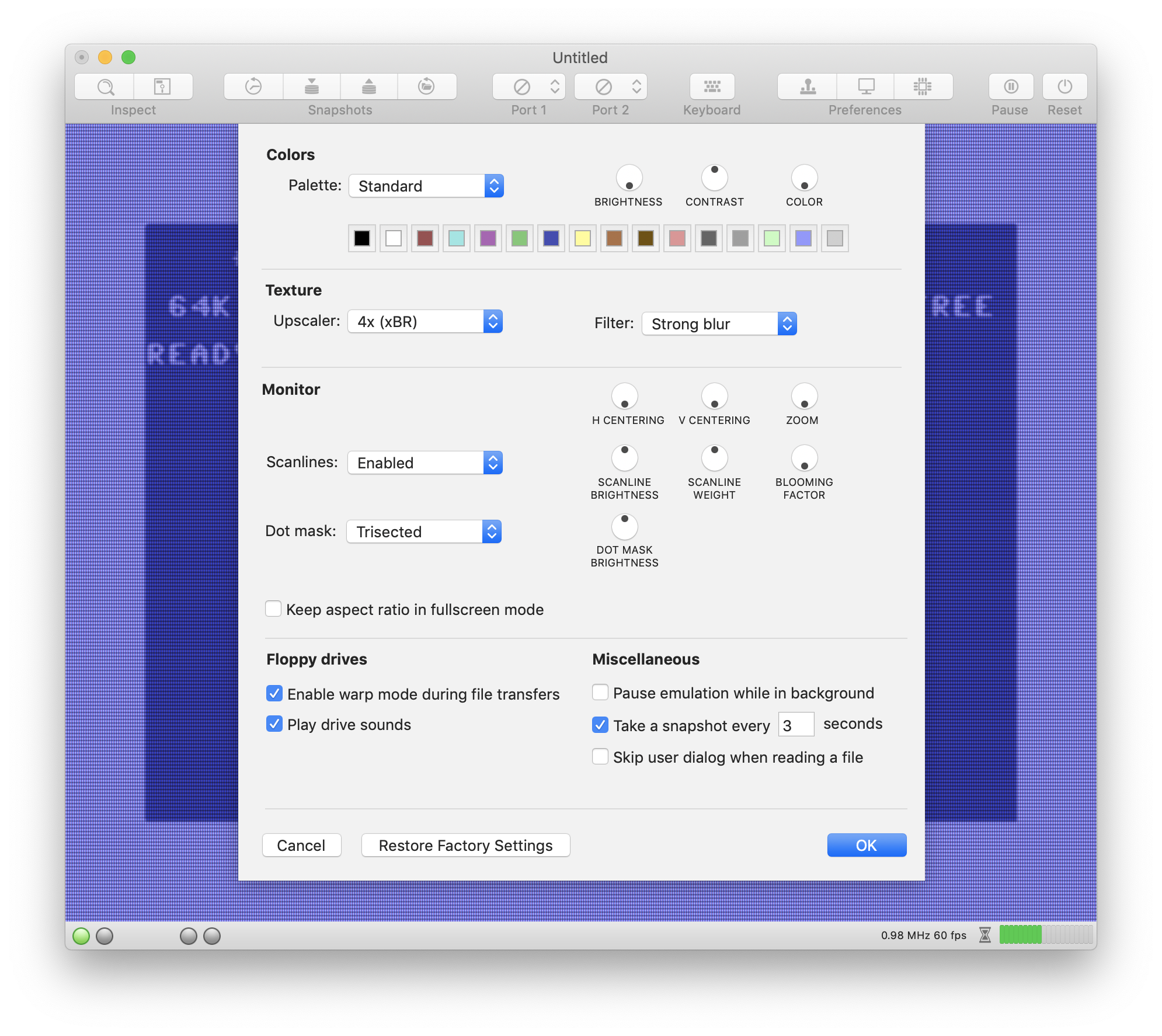Enable Skip user dialog when reading a file

coord(600,757)
